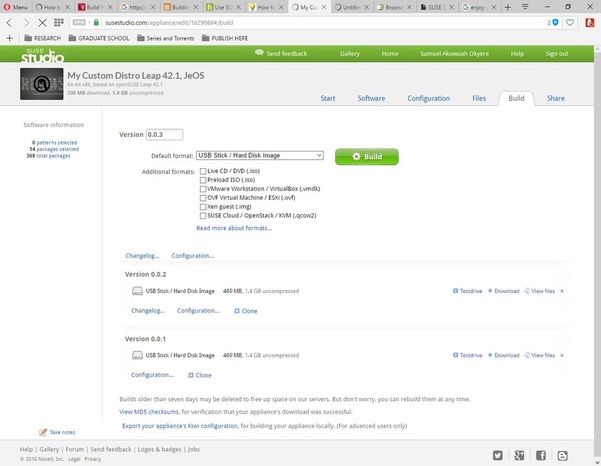The image size is (601, 466).
Task: Click the heart bookmark icon in address bar
Action: click(570, 23)
